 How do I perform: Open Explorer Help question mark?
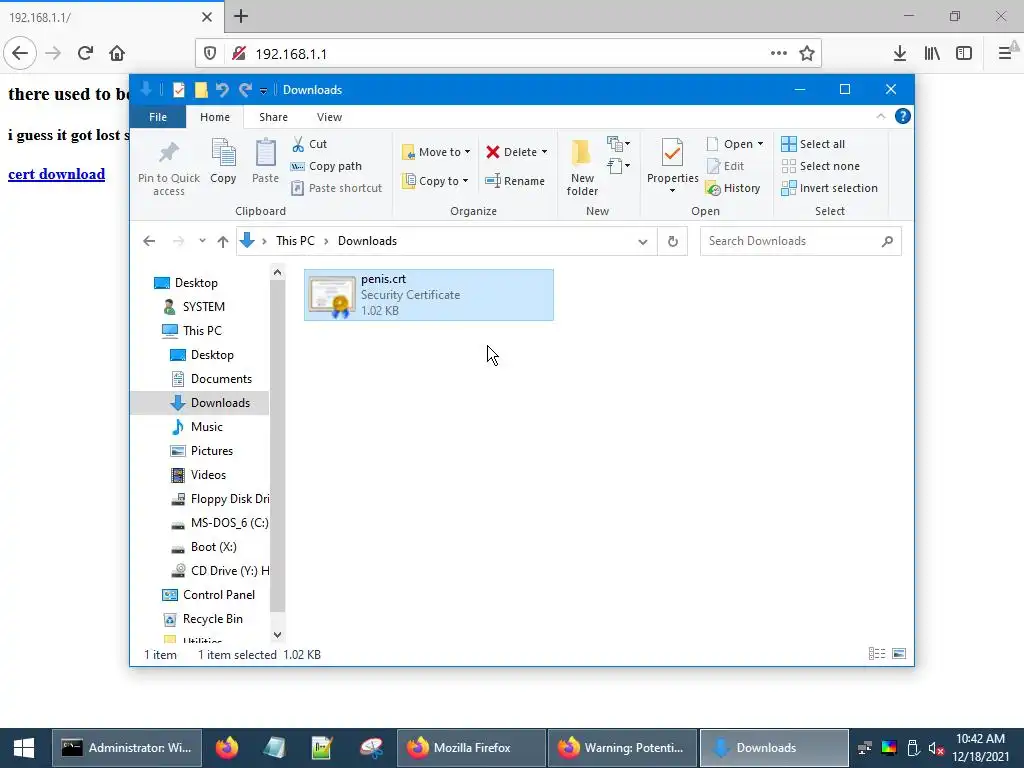click(x=903, y=116)
